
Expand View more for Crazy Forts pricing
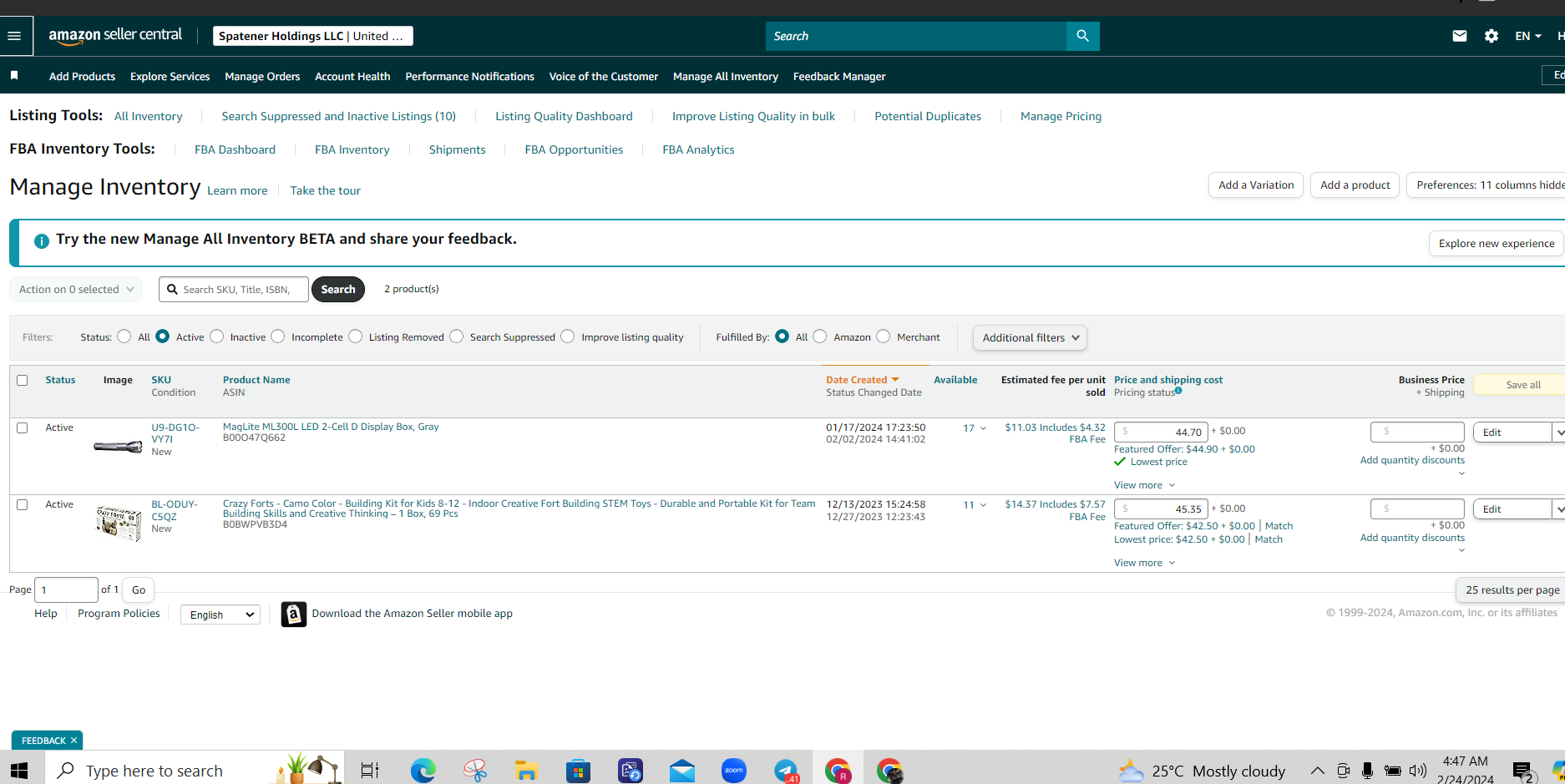pyautogui.click(x=1144, y=563)
